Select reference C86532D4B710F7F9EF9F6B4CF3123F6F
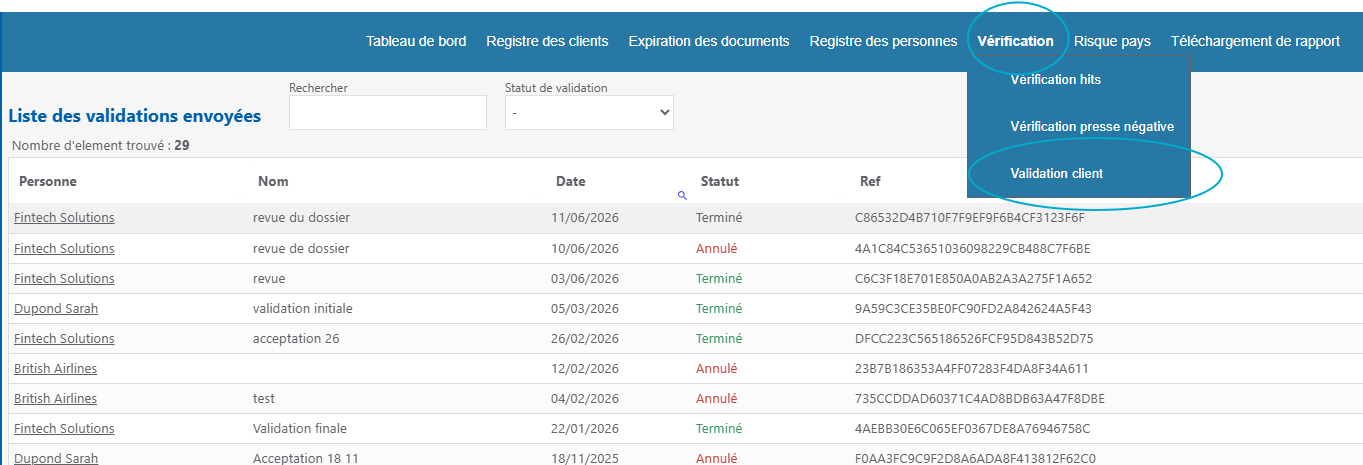Image resolution: width=1363 pixels, height=465 pixels. point(970,218)
